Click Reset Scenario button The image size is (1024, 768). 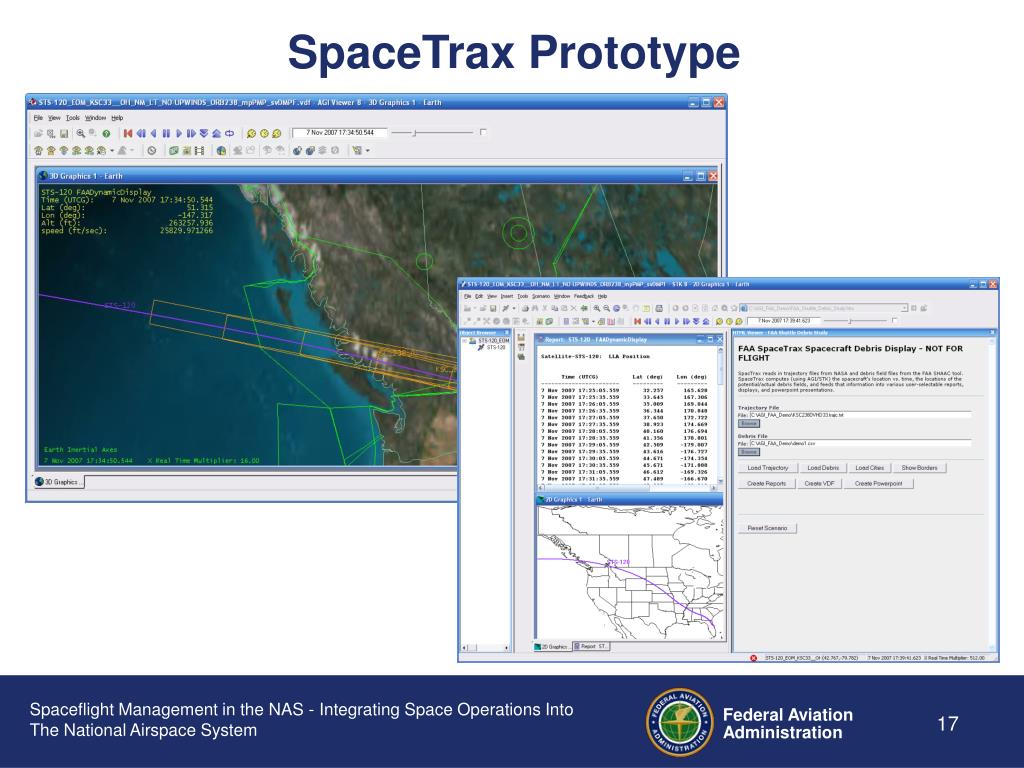(767, 528)
